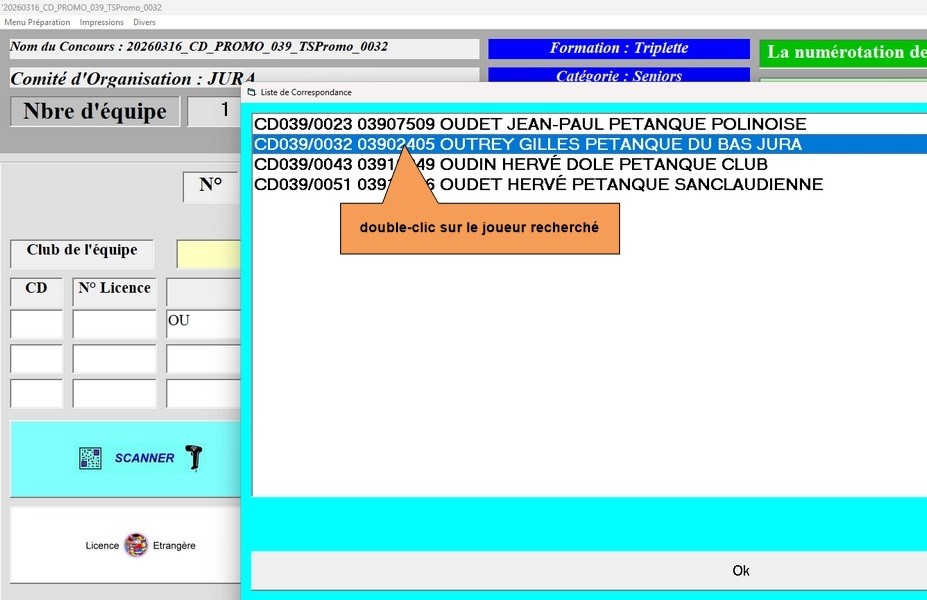Screen dimensions: 927x600
Task: Click the QR code icon on Scanner button
Action: pyautogui.click(x=90, y=458)
